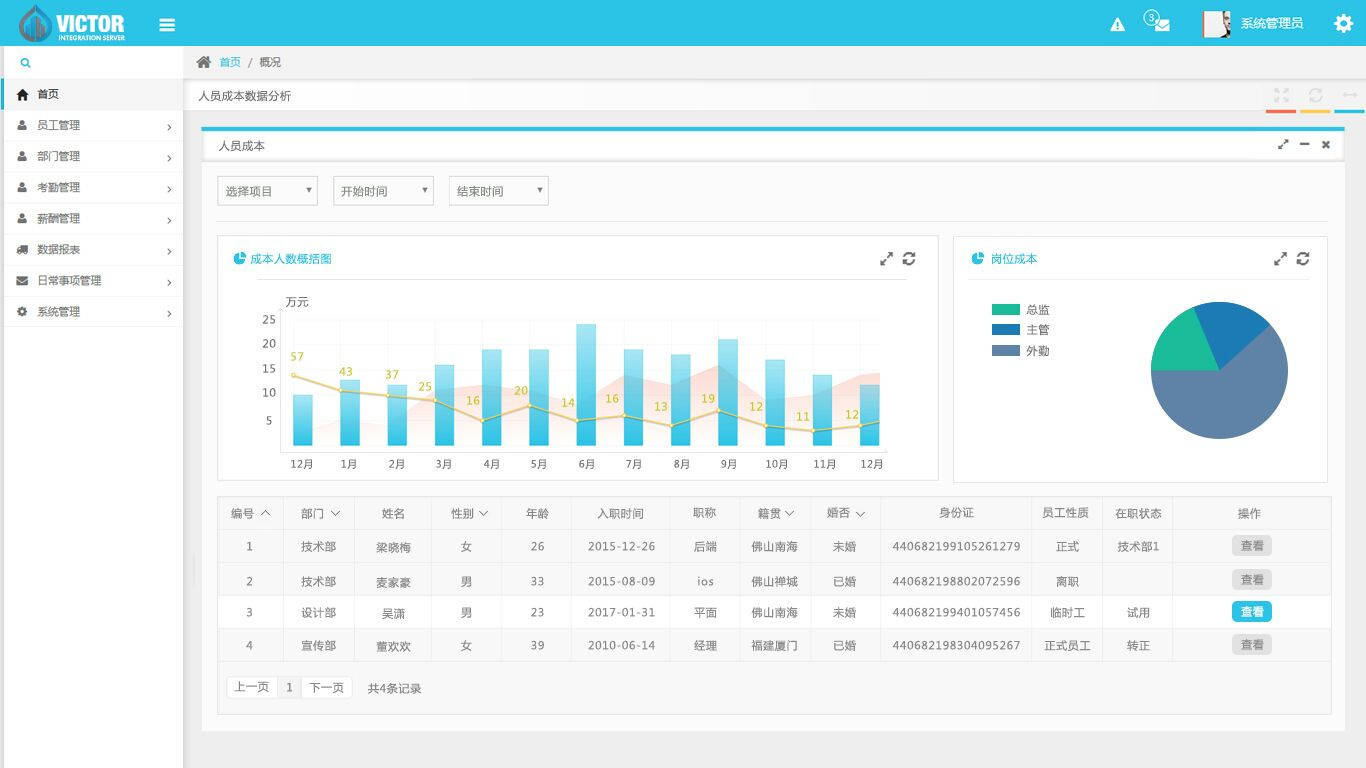The height and width of the screenshot is (768, 1366).
Task: Sort table by 编号 column header
Action: (250, 513)
